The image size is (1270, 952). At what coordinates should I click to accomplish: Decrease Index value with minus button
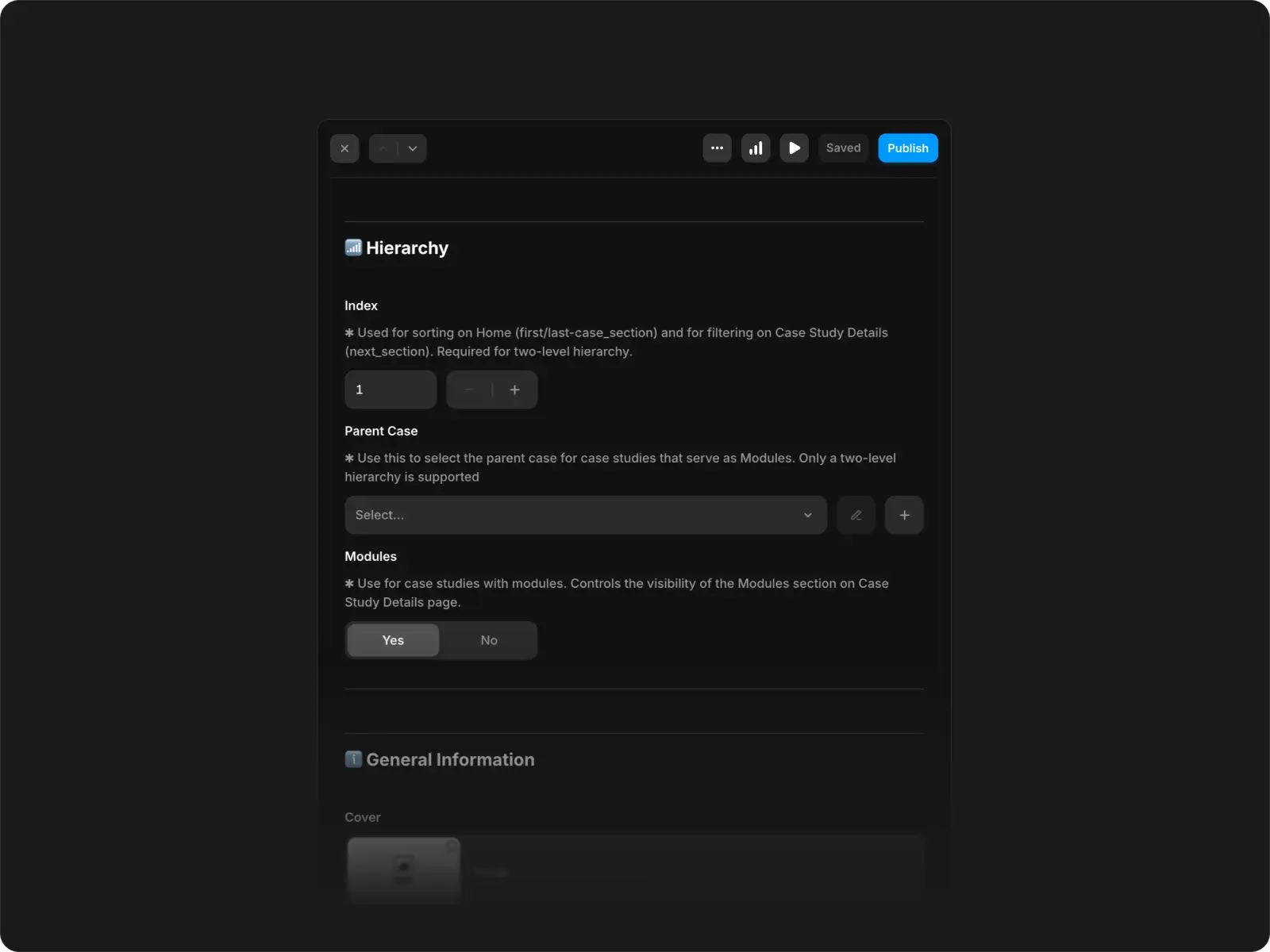(469, 390)
